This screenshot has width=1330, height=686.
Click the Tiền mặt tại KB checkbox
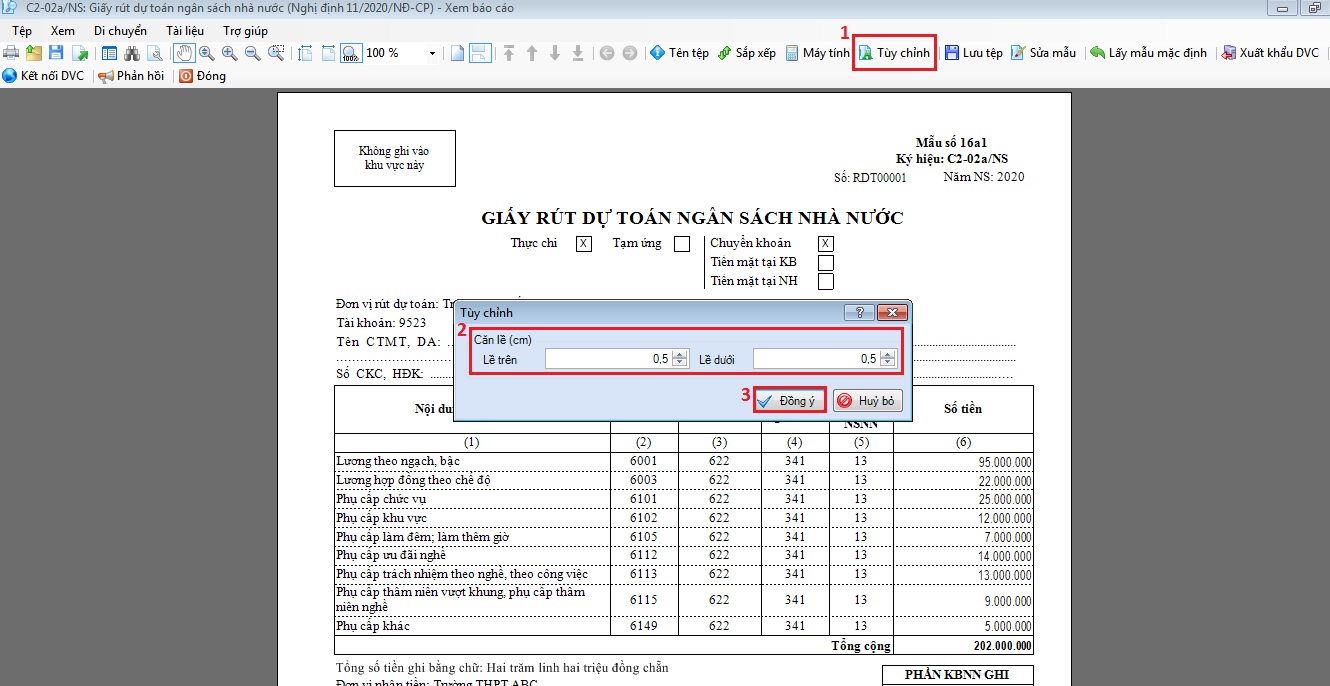826,262
